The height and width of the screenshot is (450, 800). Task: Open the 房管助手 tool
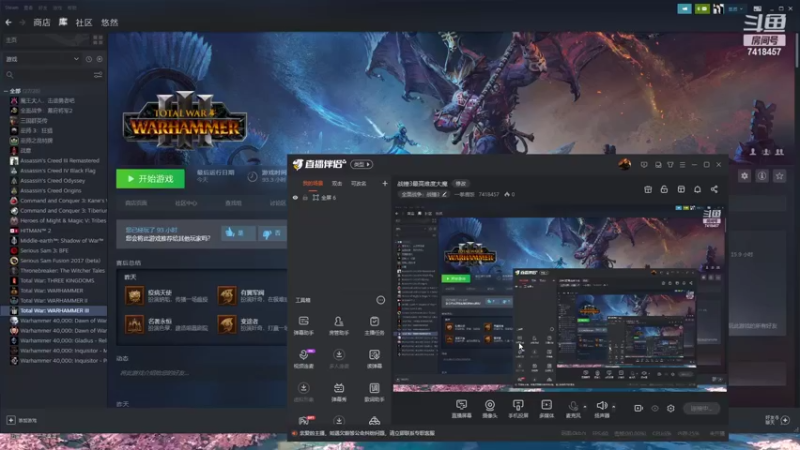tap(339, 326)
